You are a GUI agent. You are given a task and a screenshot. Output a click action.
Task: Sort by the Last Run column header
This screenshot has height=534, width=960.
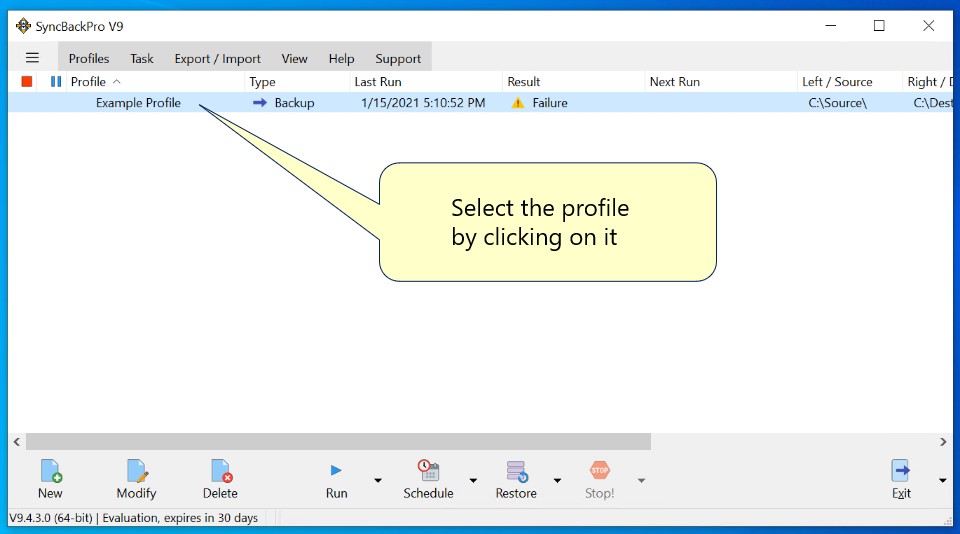coord(426,81)
